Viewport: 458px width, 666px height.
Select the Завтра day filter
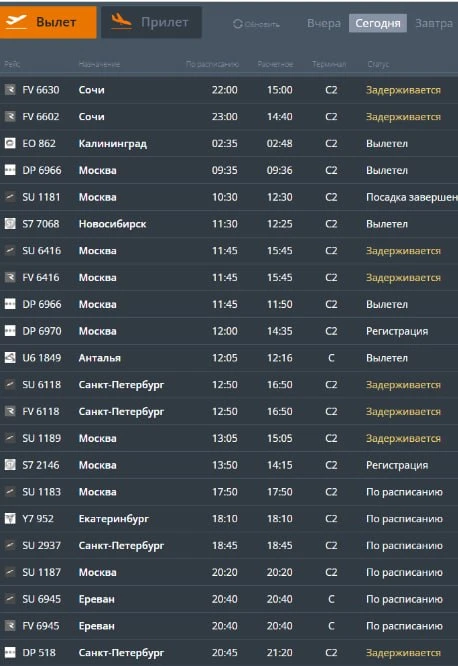(434, 23)
